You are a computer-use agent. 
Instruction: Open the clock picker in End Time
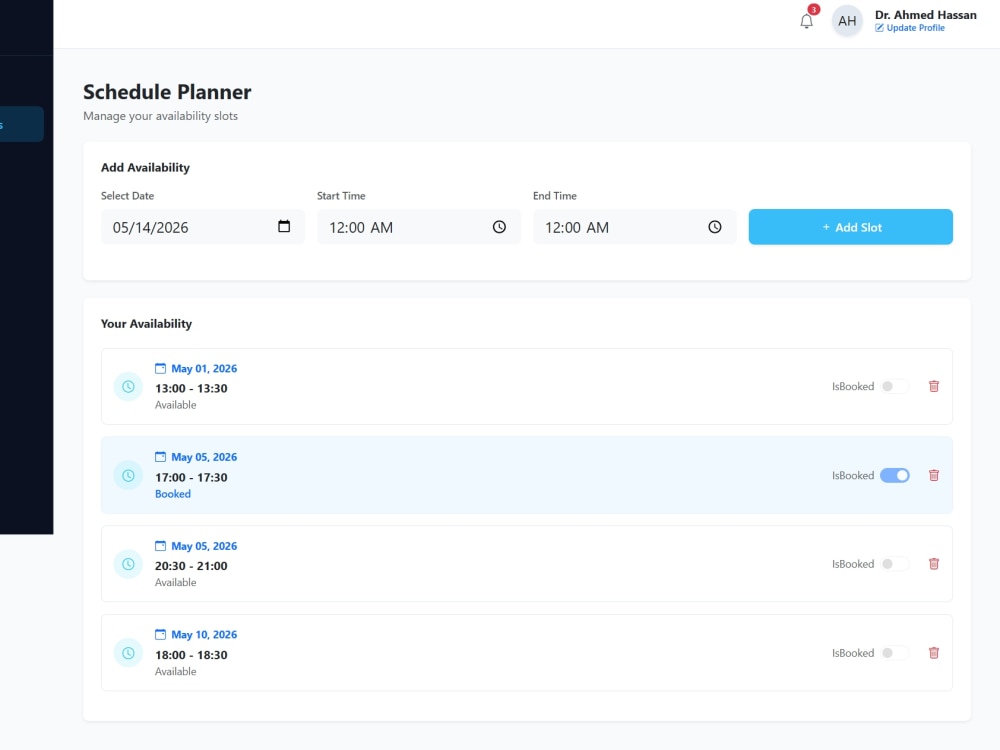714,227
